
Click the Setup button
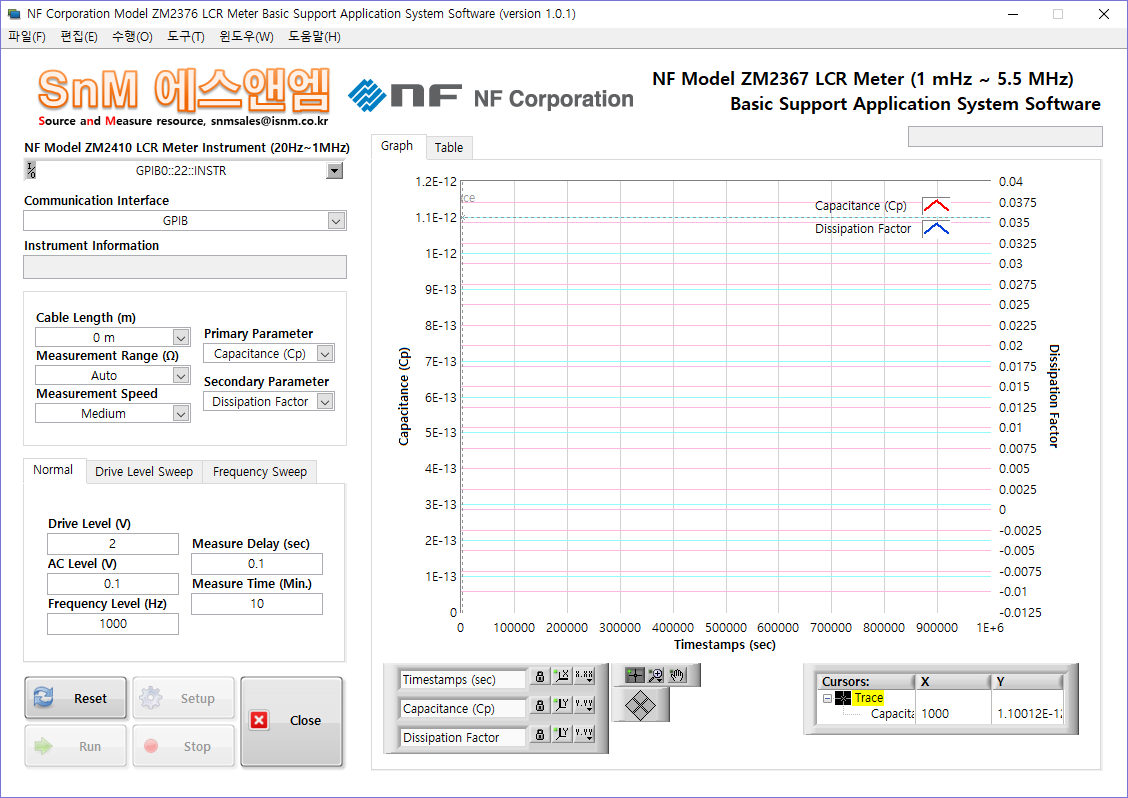coord(183,698)
